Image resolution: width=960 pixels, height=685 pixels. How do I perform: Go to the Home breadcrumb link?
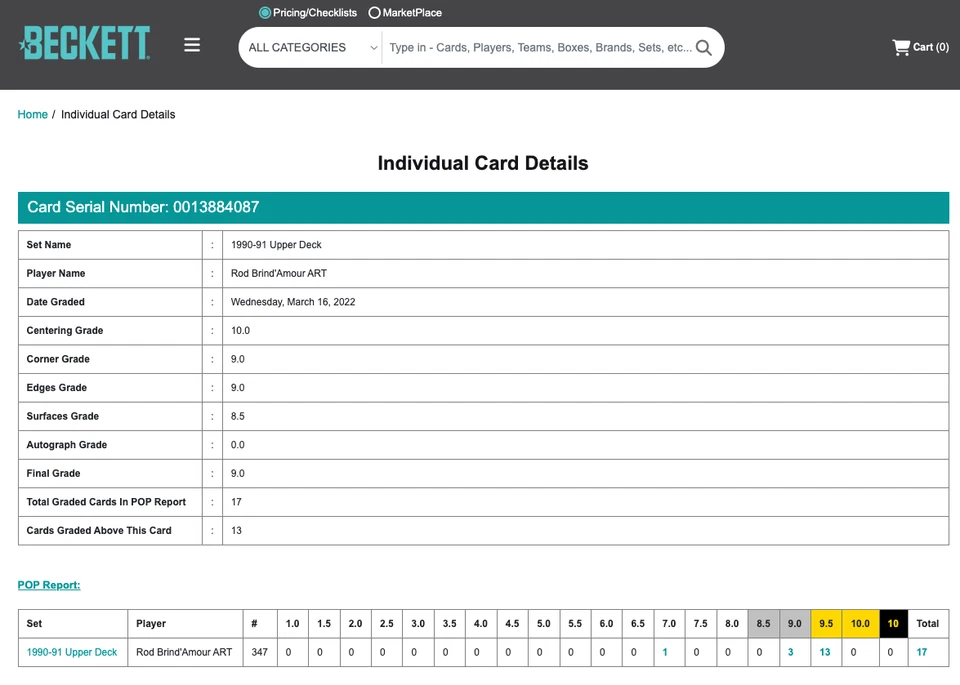click(33, 115)
